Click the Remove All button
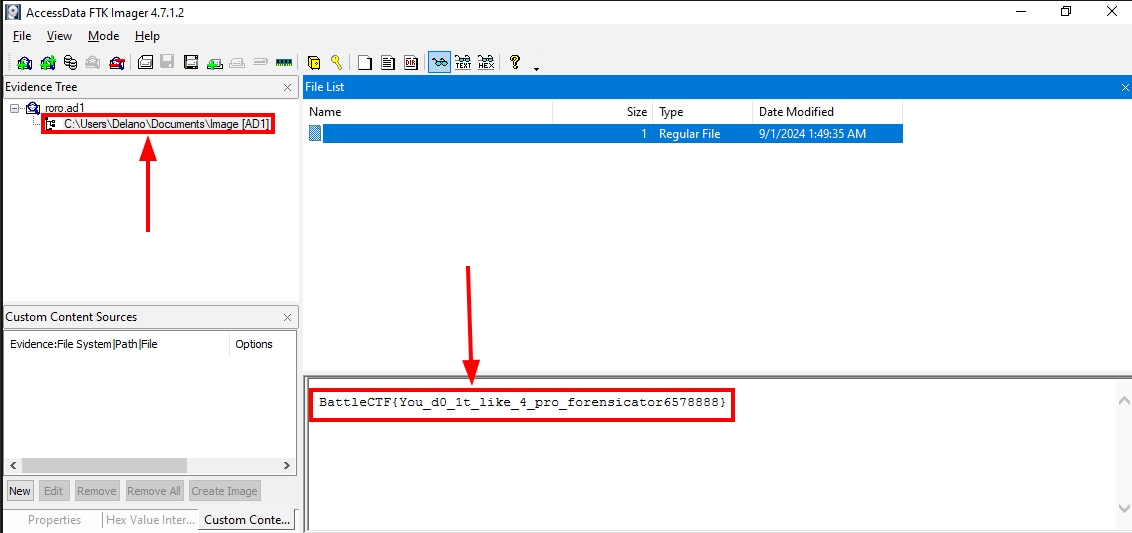 (x=154, y=491)
